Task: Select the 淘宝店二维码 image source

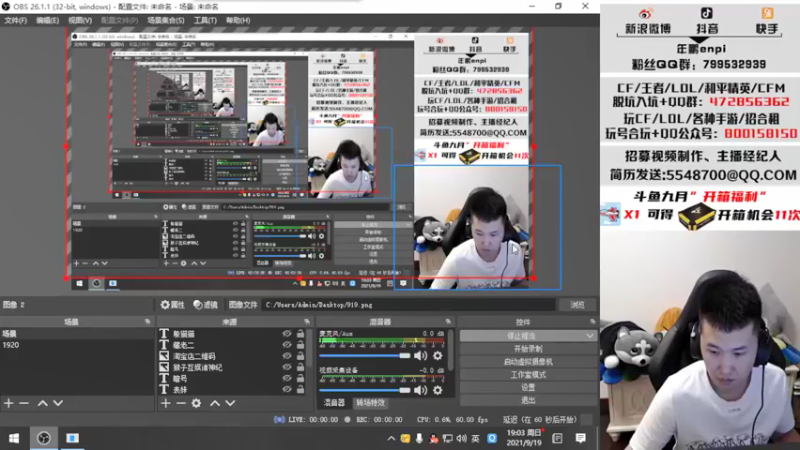Action: 194,356
